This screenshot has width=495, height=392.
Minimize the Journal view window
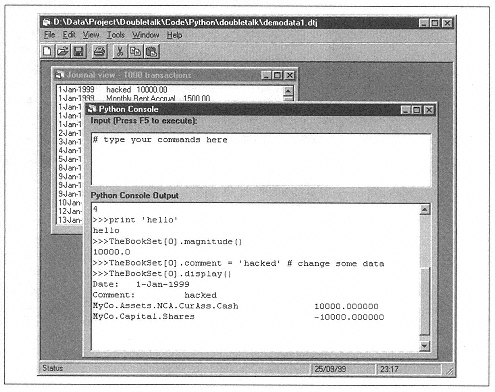(x=266, y=75)
